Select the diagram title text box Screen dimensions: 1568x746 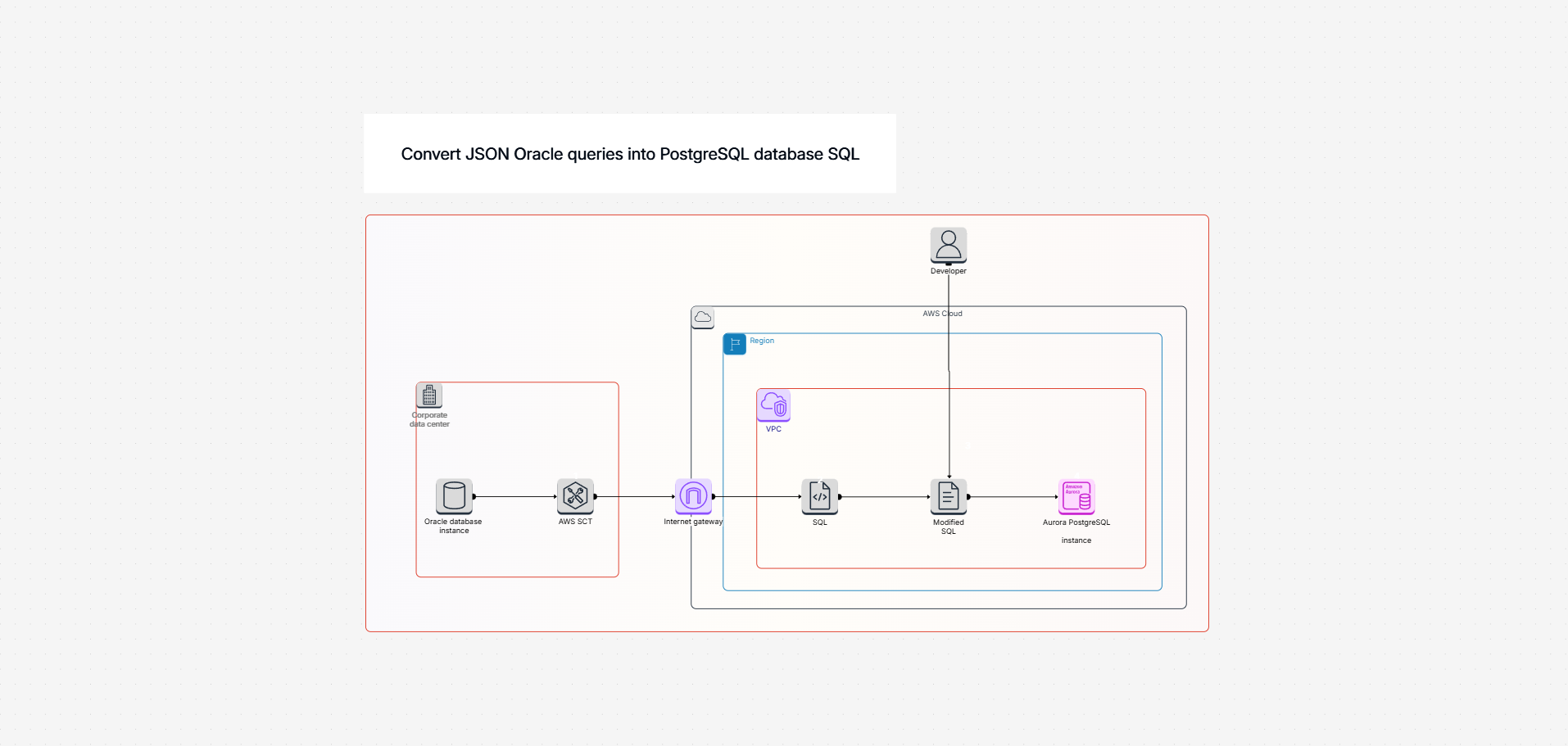pyautogui.click(x=630, y=154)
